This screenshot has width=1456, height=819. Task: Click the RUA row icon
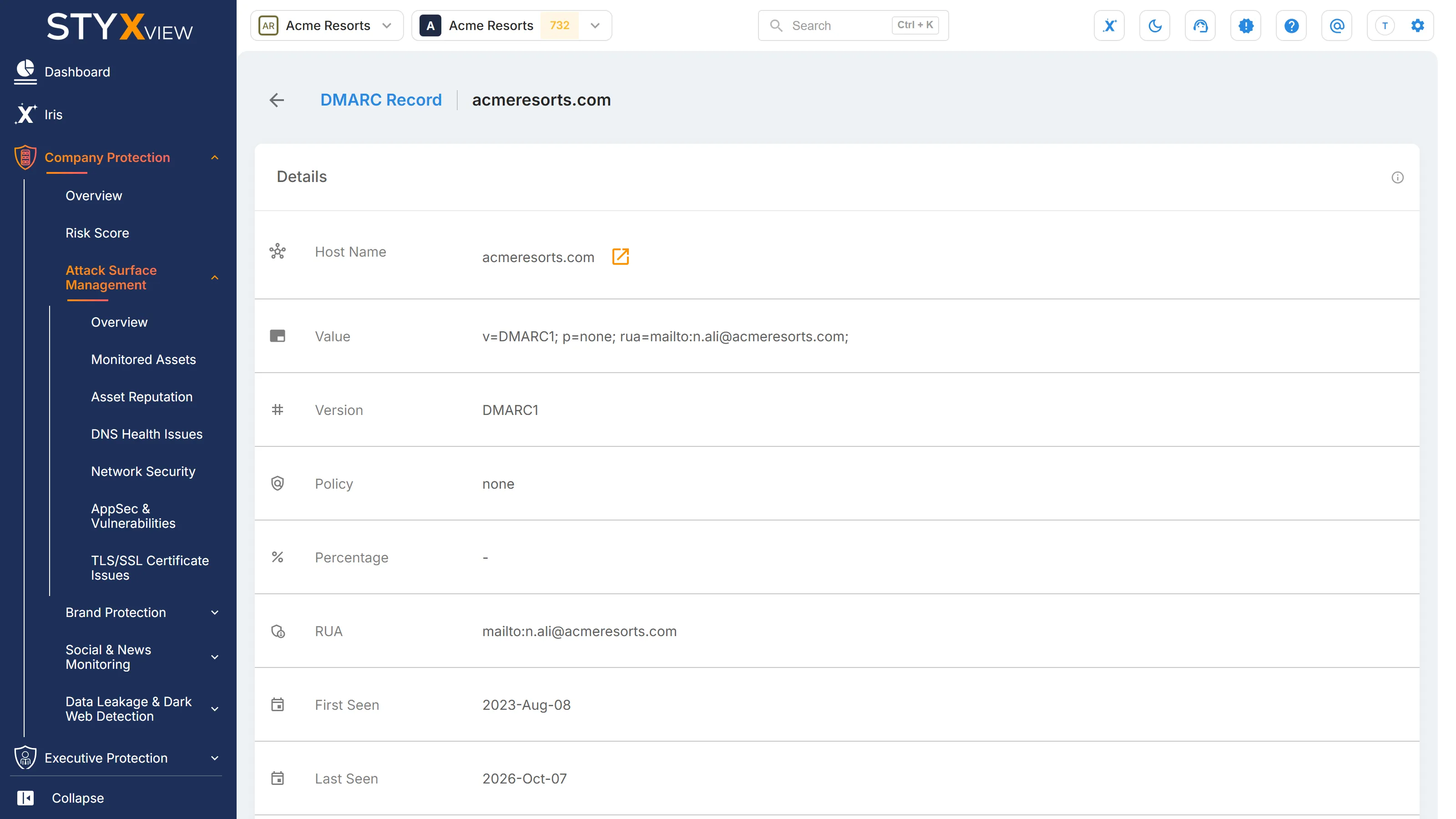(x=278, y=632)
